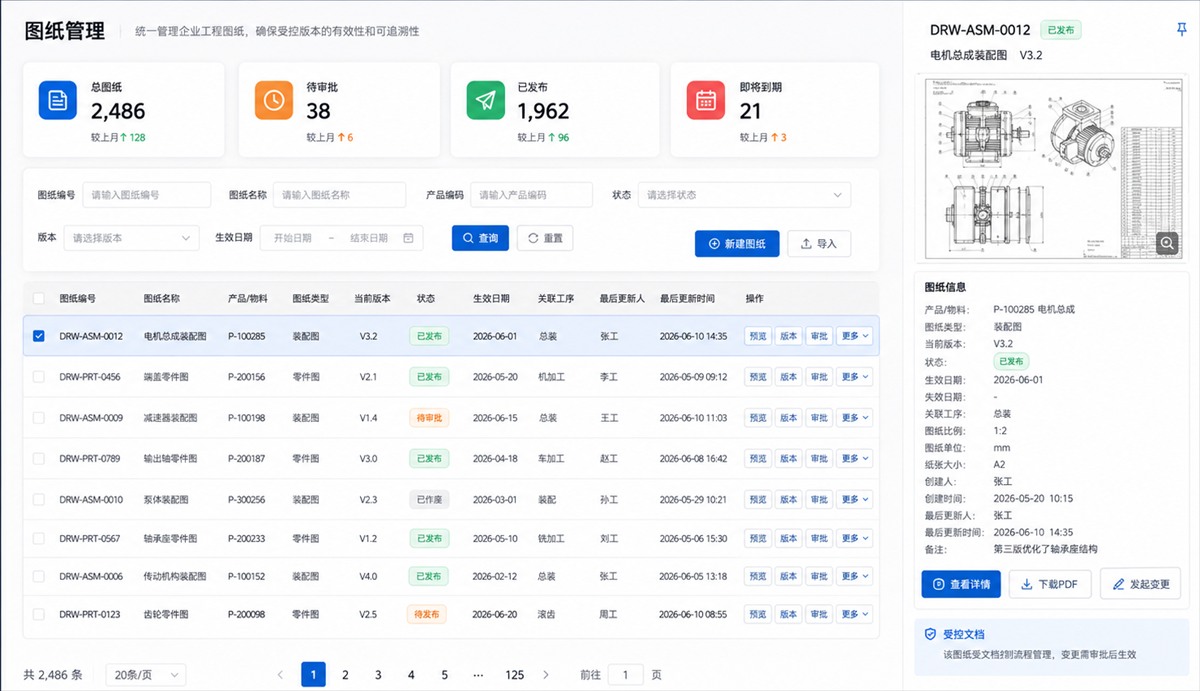Expand 更多 menu for DRW-PRT-0456
The width and height of the screenshot is (1200, 691).
coord(854,377)
